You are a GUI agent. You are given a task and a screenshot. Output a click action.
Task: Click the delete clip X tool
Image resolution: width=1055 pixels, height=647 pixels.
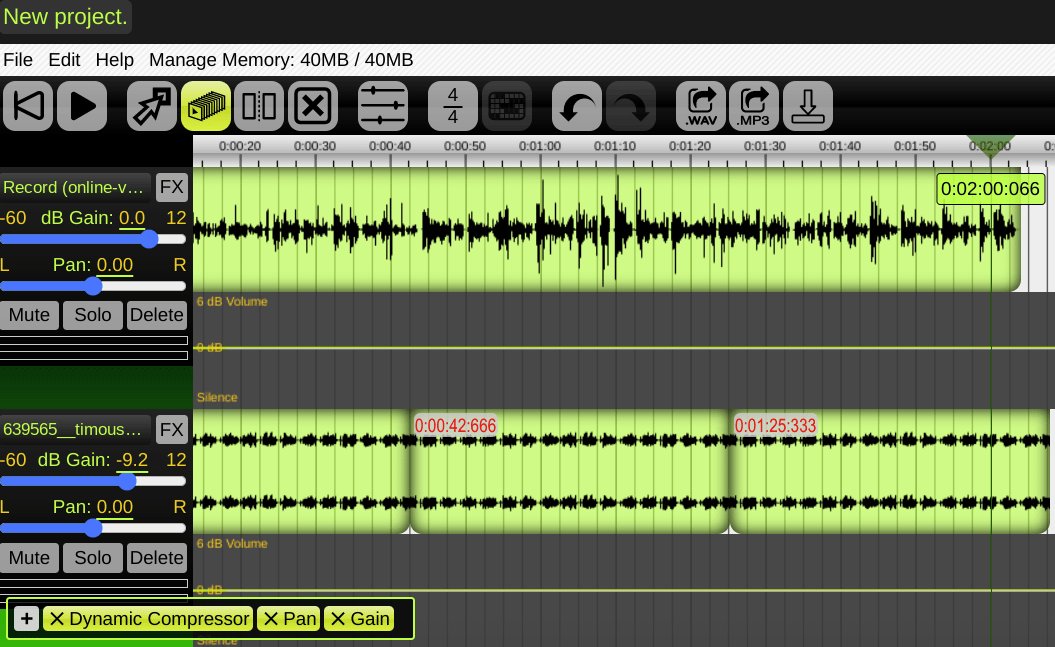313,106
